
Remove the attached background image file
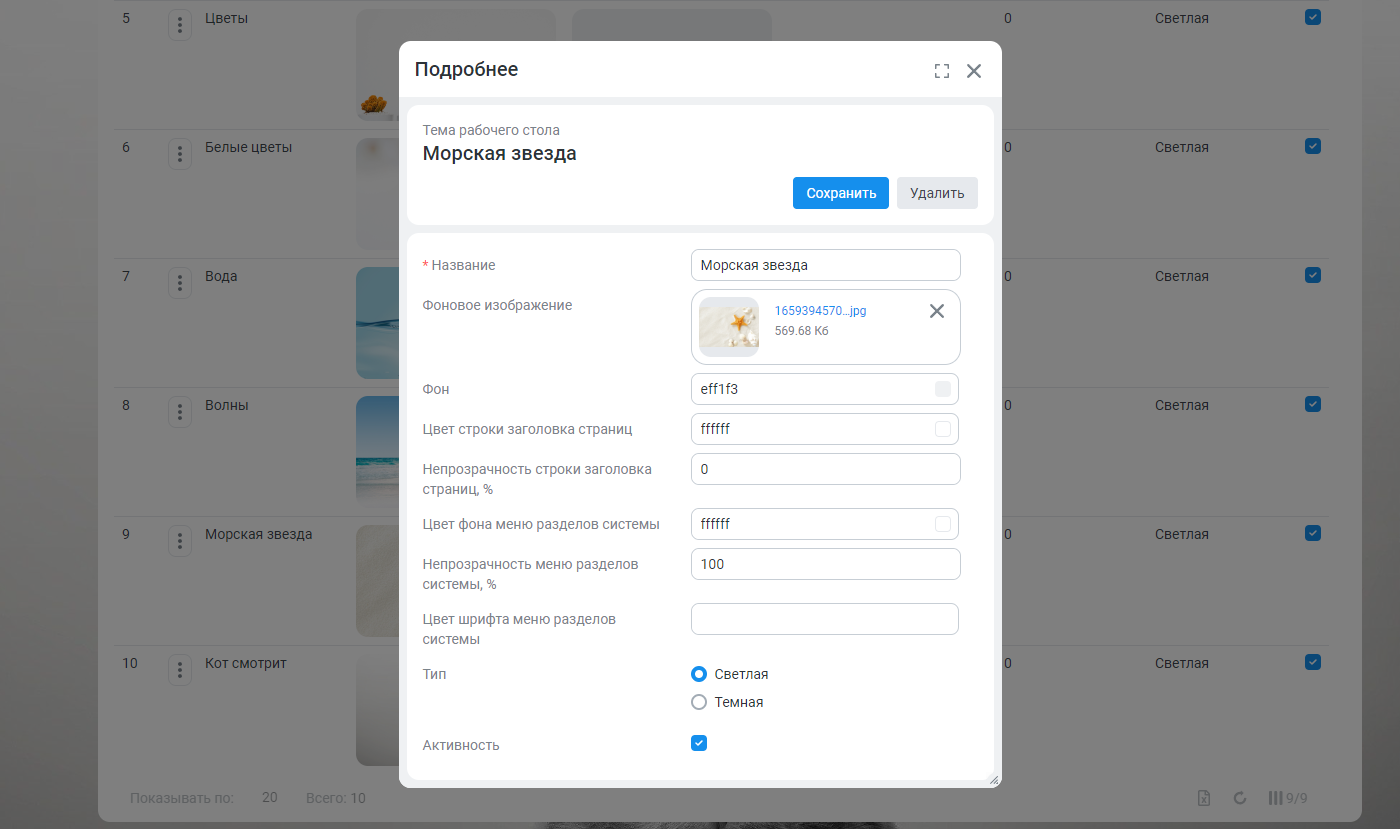pyautogui.click(x=937, y=311)
